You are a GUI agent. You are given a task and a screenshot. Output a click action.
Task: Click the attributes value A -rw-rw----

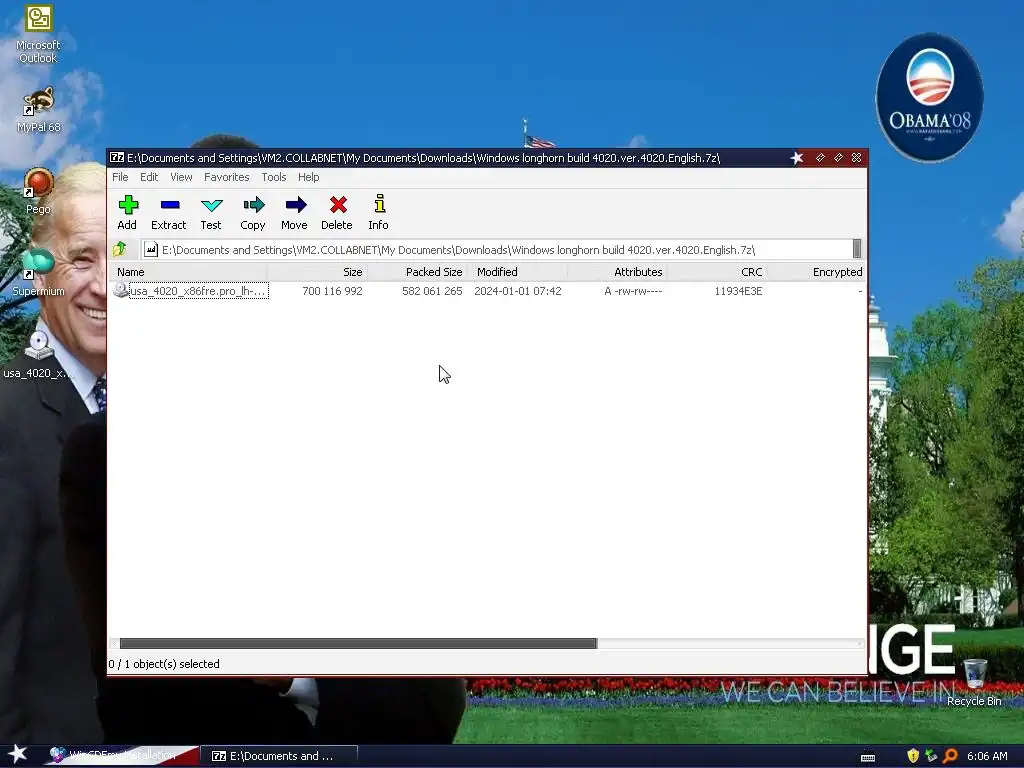(633, 291)
